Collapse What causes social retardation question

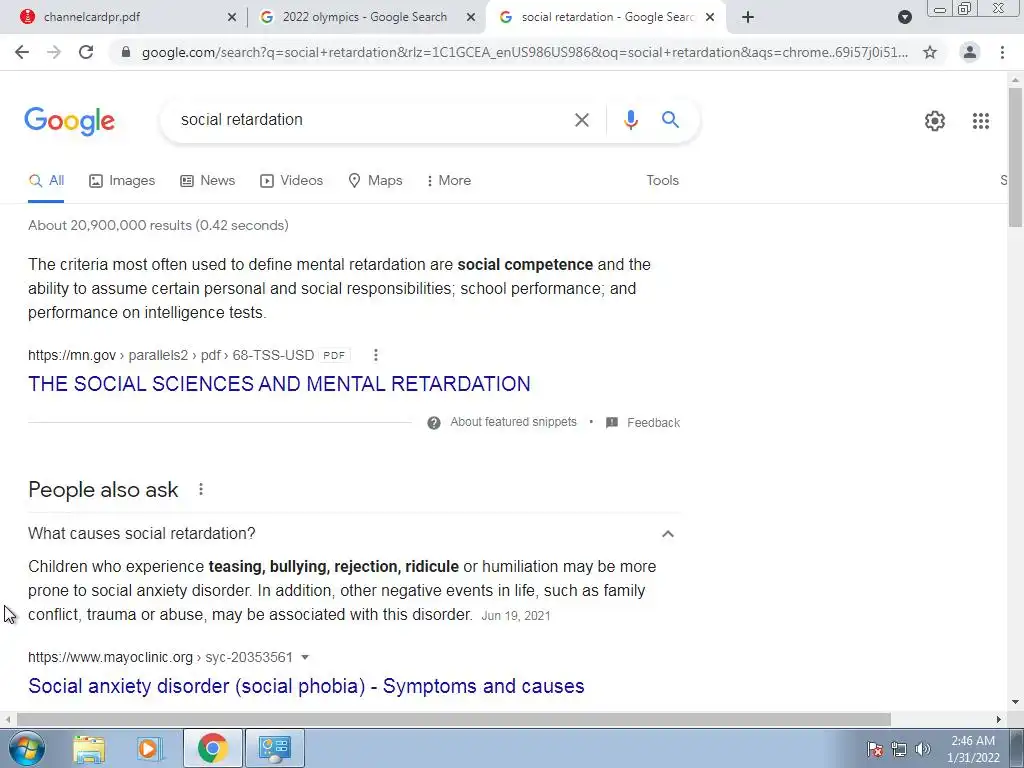[x=667, y=534]
